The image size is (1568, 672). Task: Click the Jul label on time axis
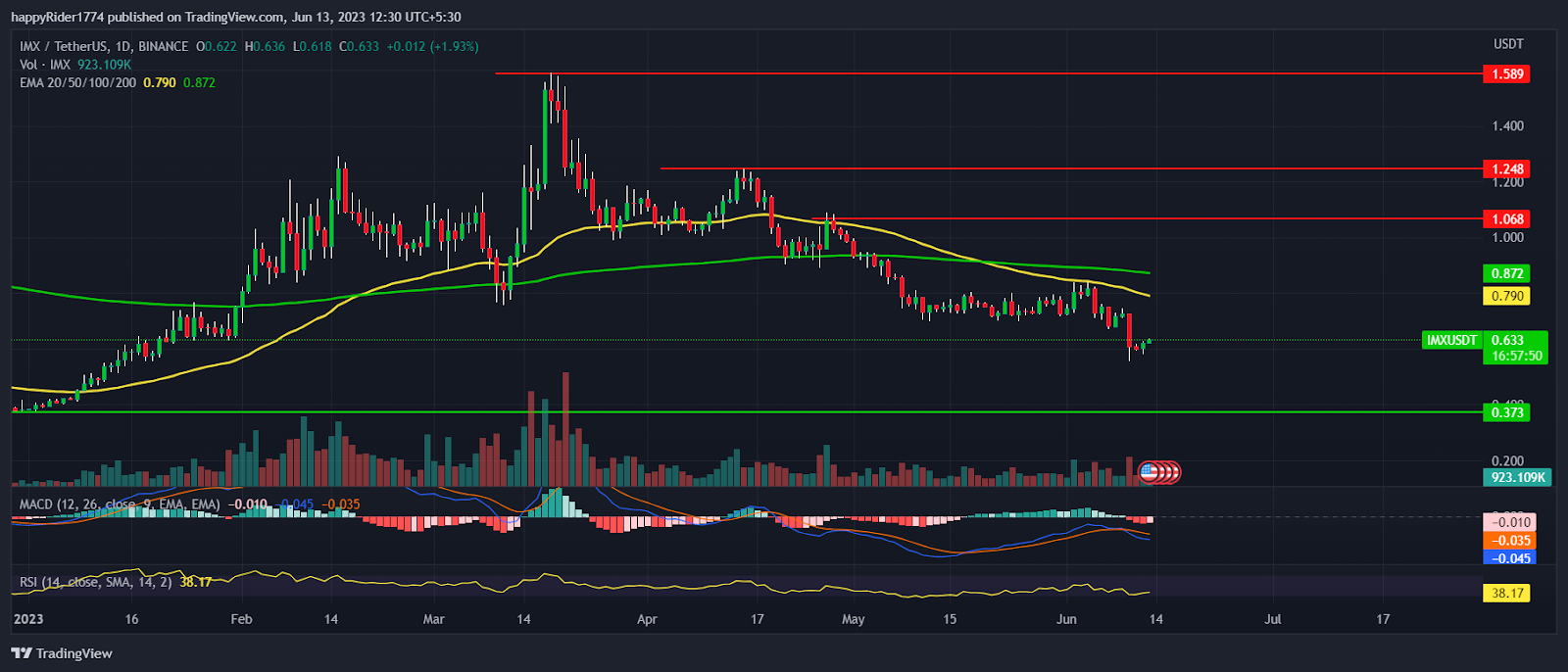click(x=1272, y=619)
